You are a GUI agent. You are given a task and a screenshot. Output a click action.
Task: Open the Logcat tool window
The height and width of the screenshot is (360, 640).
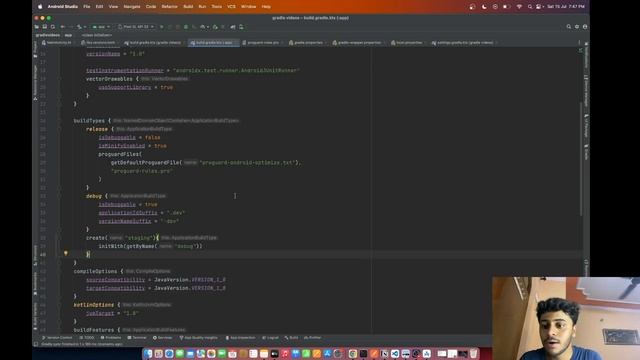tap(270, 338)
